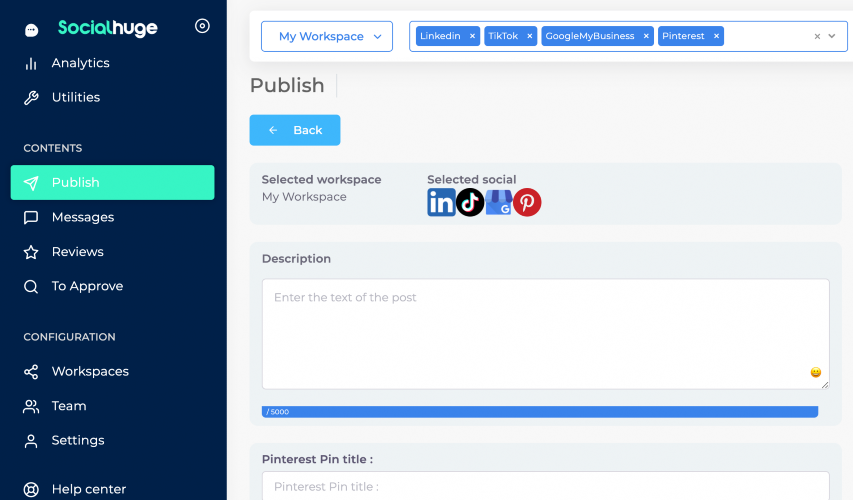The image size is (853, 500).
Task: Click the 5000 character count progress bar
Action: click(x=540, y=412)
